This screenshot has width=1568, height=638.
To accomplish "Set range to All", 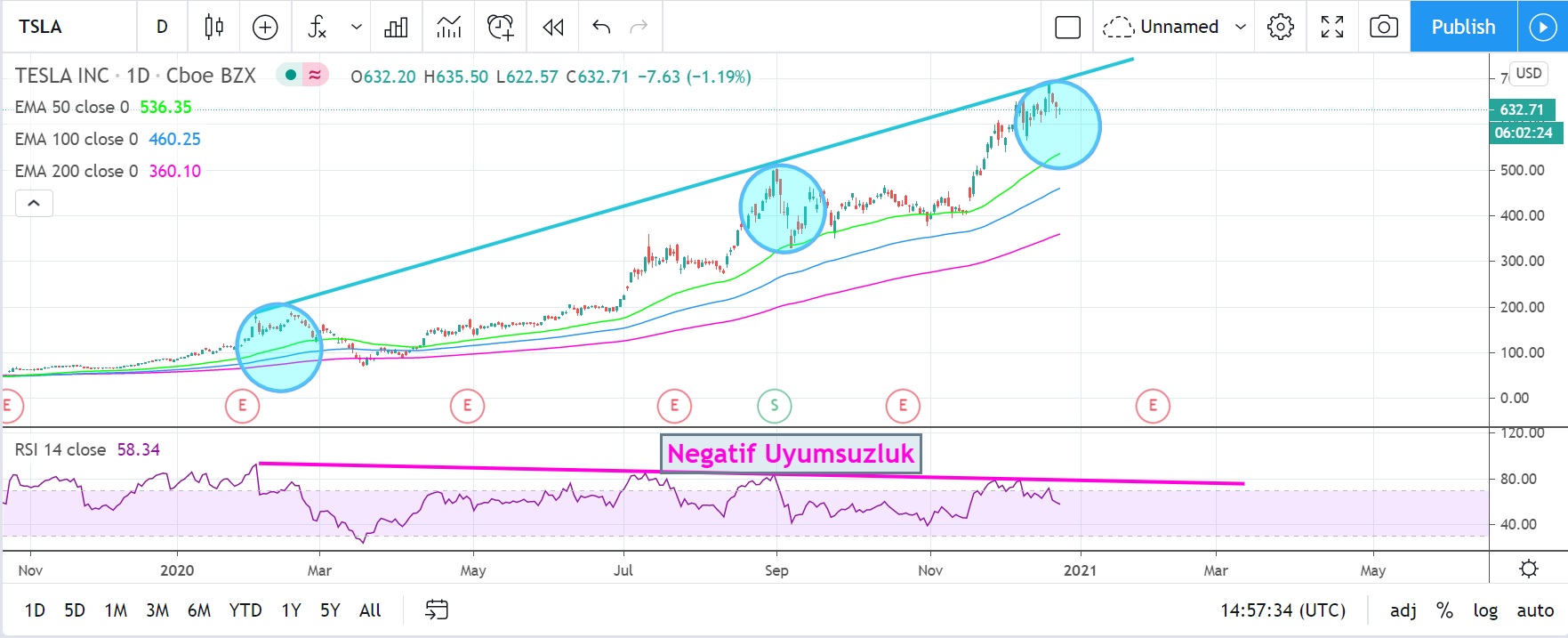I will click(x=370, y=610).
